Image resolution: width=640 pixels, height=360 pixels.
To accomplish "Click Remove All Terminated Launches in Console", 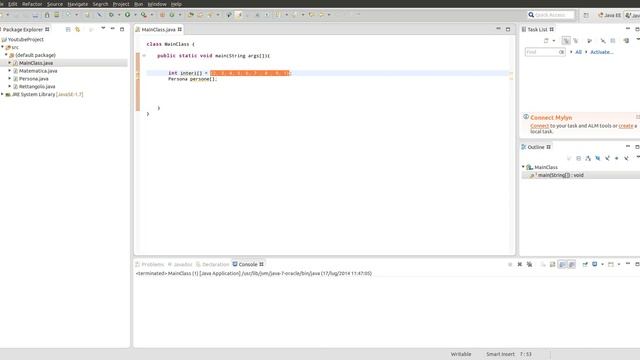I will tap(529, 264).
